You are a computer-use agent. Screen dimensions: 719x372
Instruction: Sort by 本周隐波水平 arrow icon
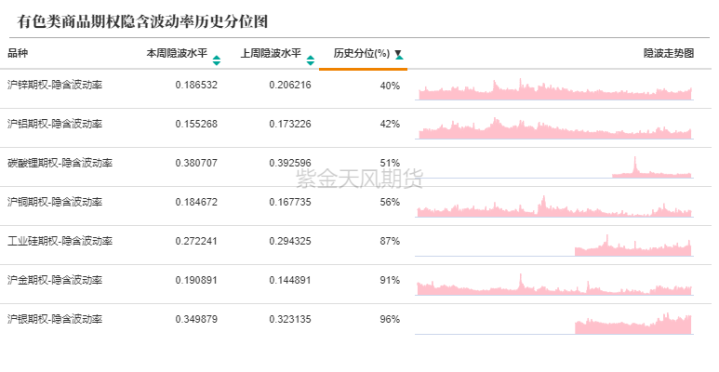(x=216, y=60)
